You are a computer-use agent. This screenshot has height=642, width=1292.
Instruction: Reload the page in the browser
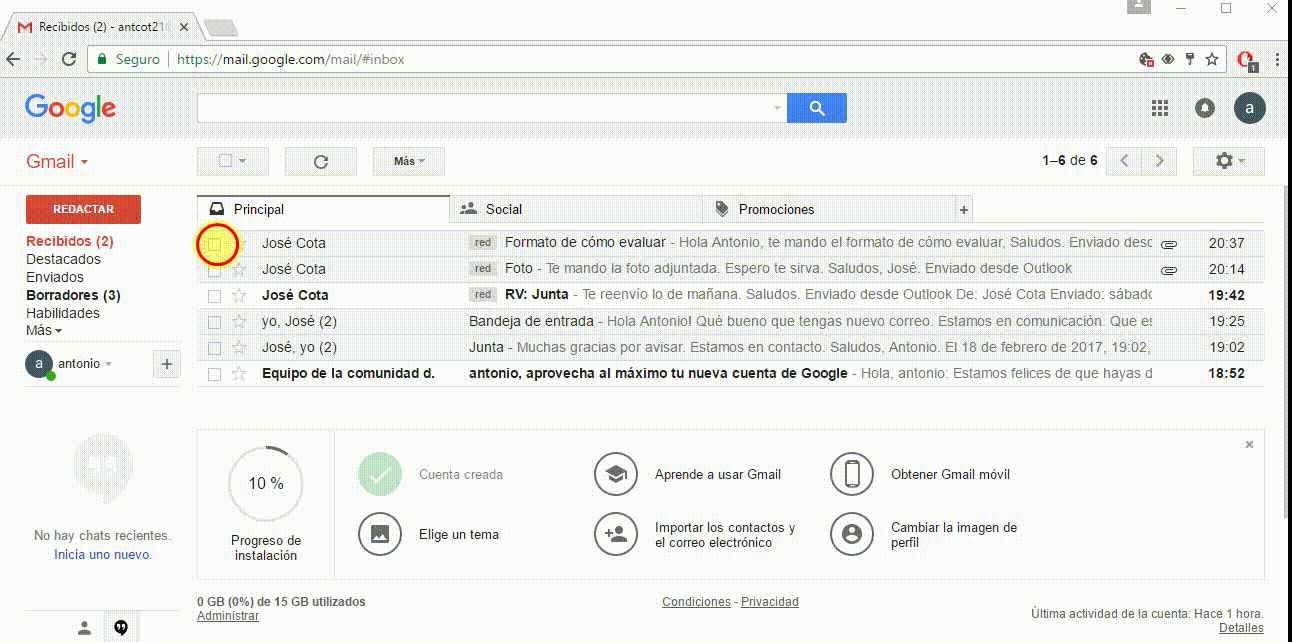[69, 59]
